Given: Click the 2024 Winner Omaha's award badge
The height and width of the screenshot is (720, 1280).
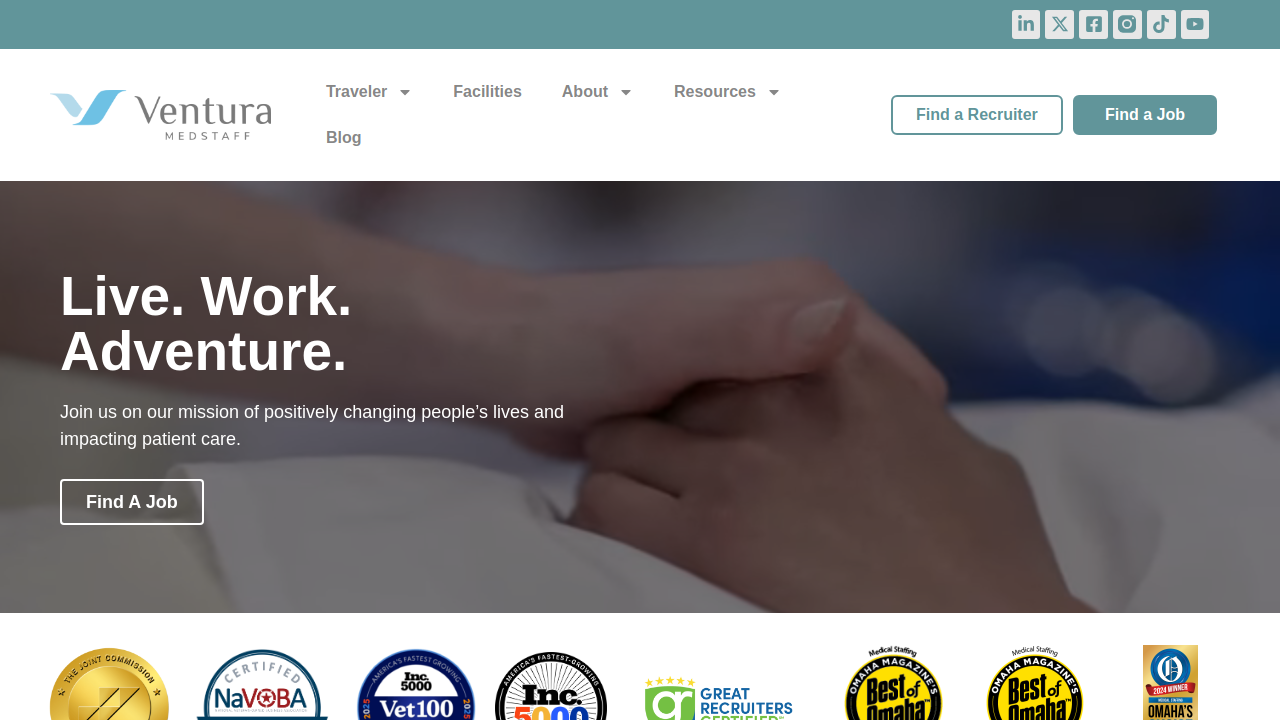Looking at the screenshot, I should (x=1170, y=682).
